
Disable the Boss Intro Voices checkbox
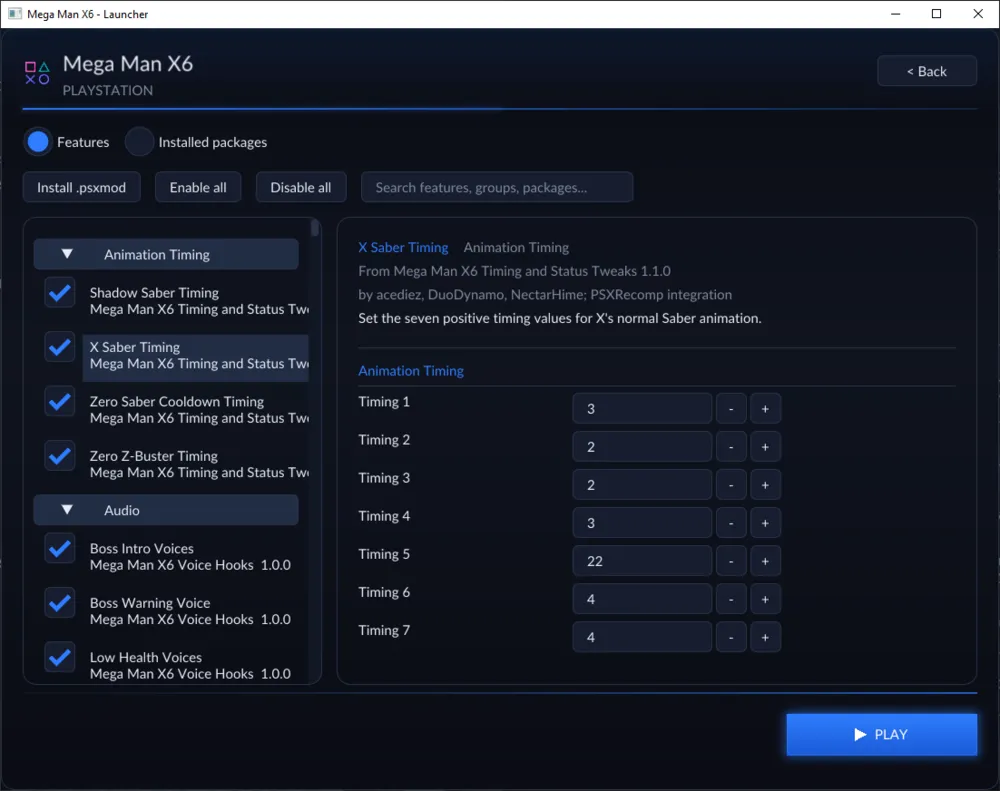tap(60, 549)
